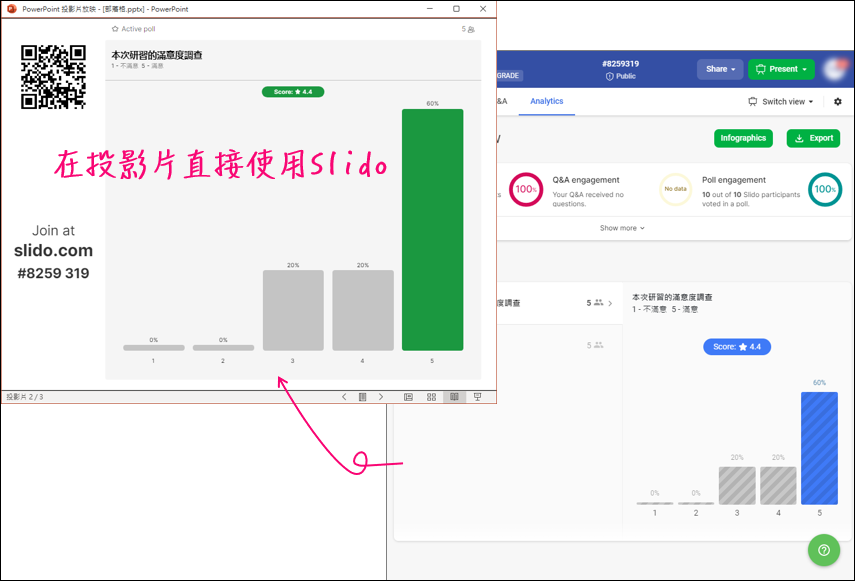Open Share dropdown in Slido header

click(x=720, y=69)
